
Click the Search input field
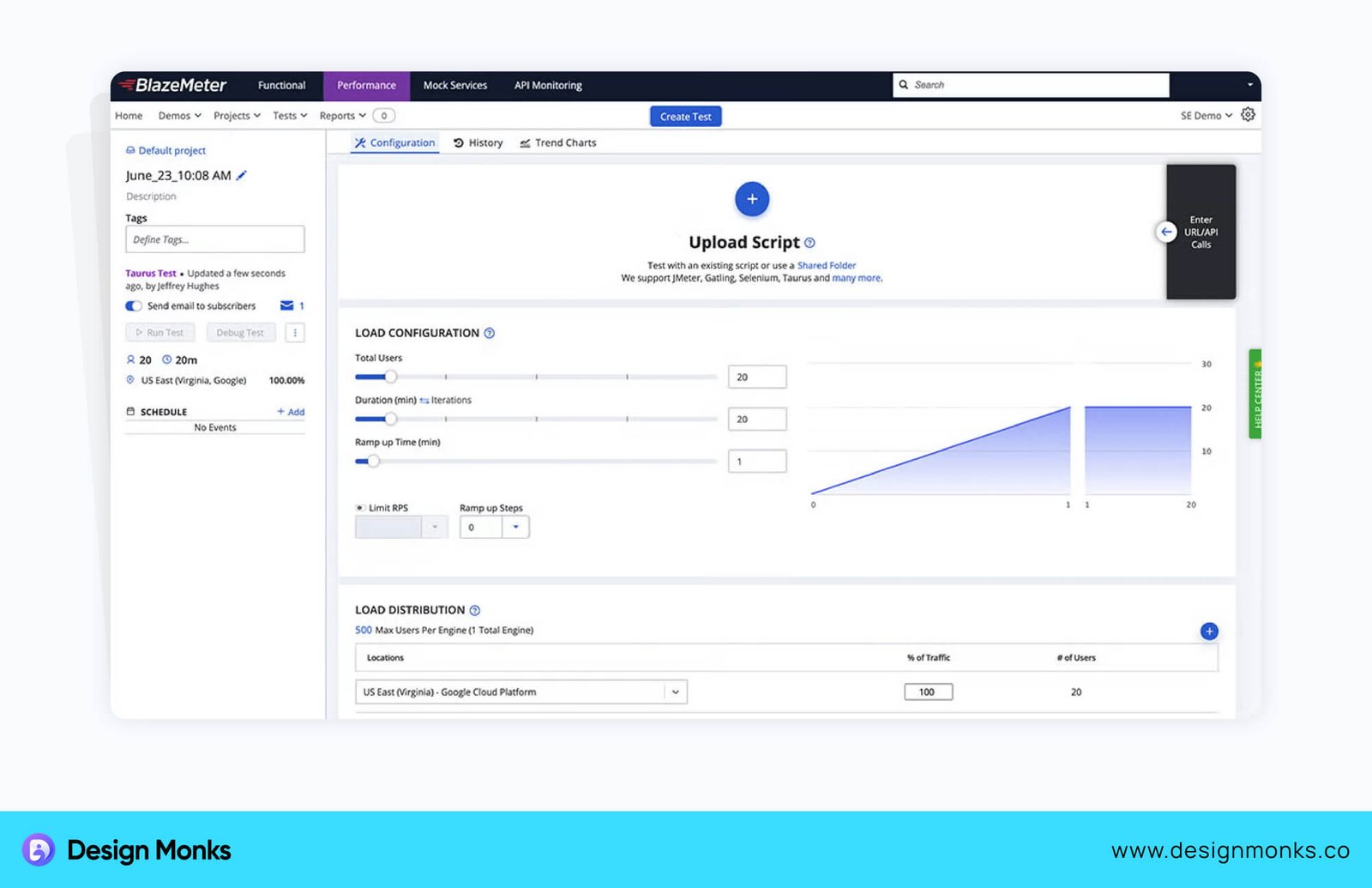(1032, 85)
